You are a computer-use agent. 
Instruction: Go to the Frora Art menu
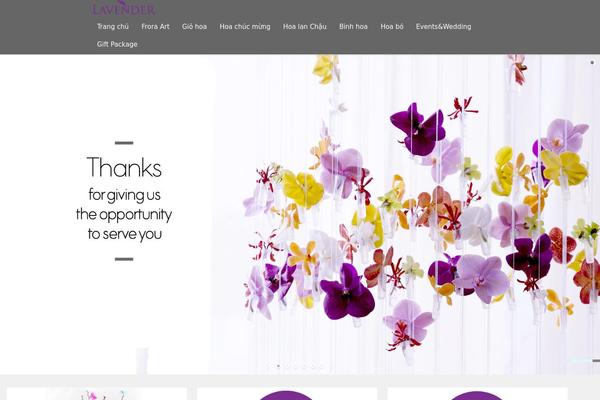(155, 26)
